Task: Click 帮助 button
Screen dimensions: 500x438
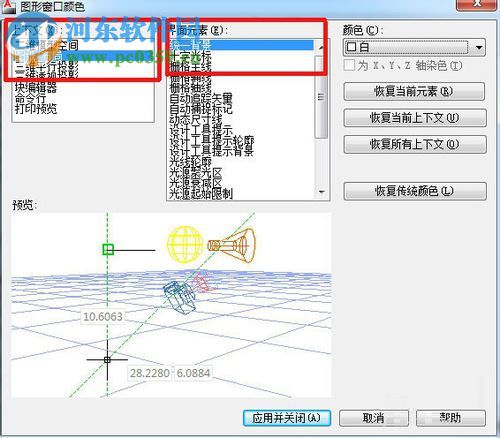Action: click(451, 418)
